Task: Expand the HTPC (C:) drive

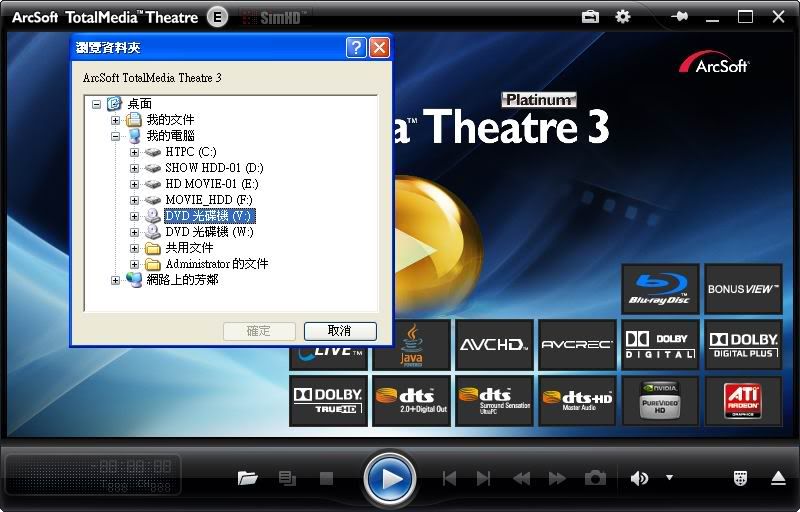Action: coord(134,152)
